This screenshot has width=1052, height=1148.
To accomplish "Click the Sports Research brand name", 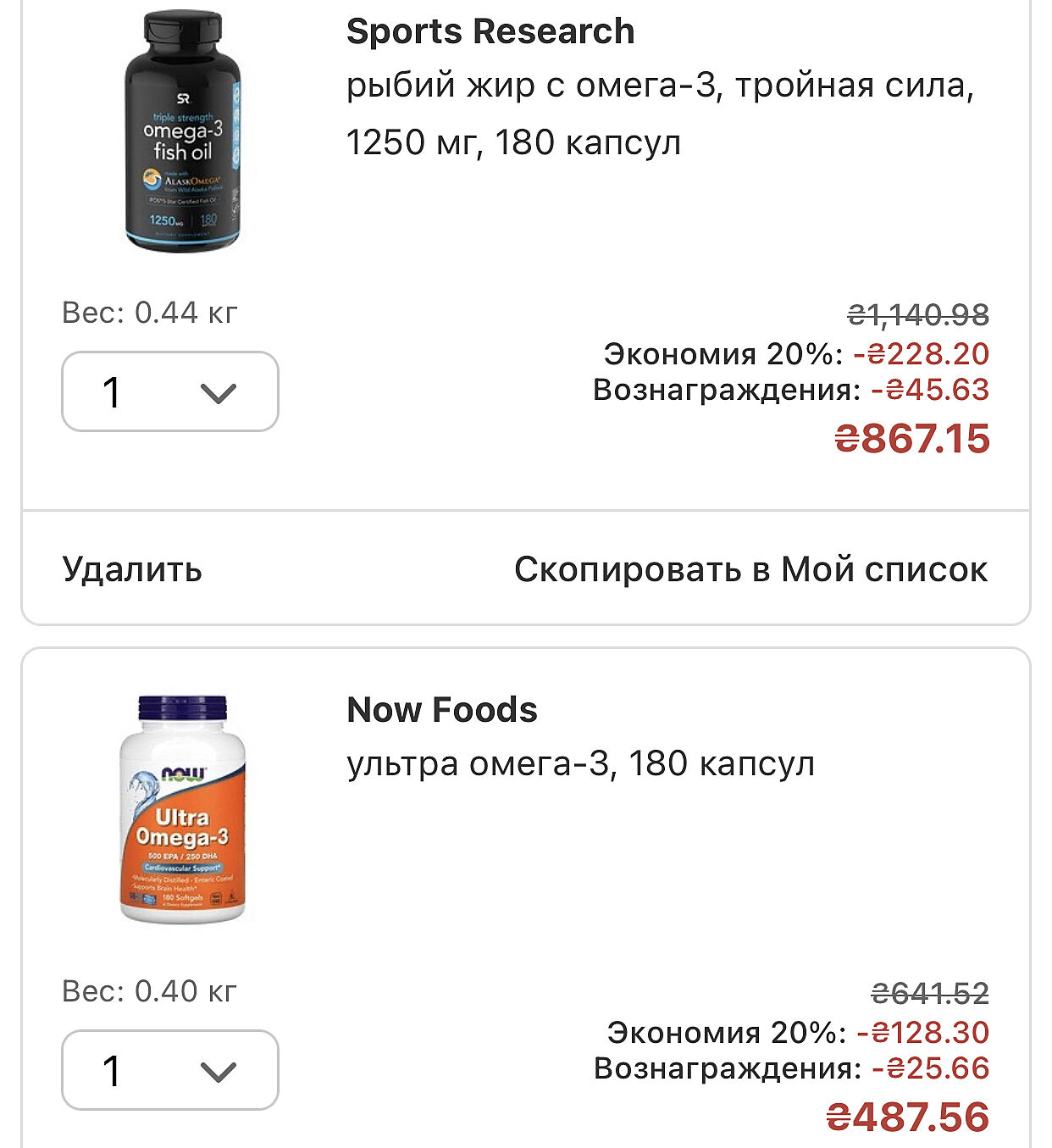I will click(x=490, y=32).
